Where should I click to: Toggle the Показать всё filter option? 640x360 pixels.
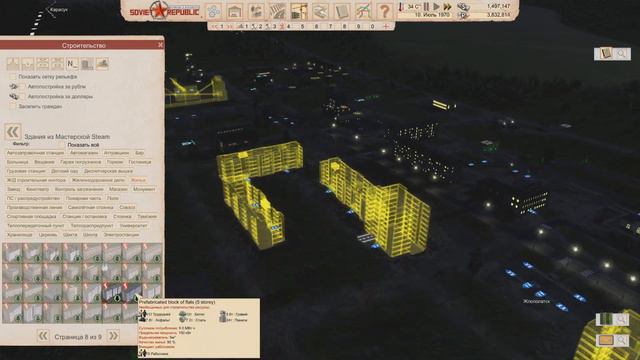click(x=83, y=145)
